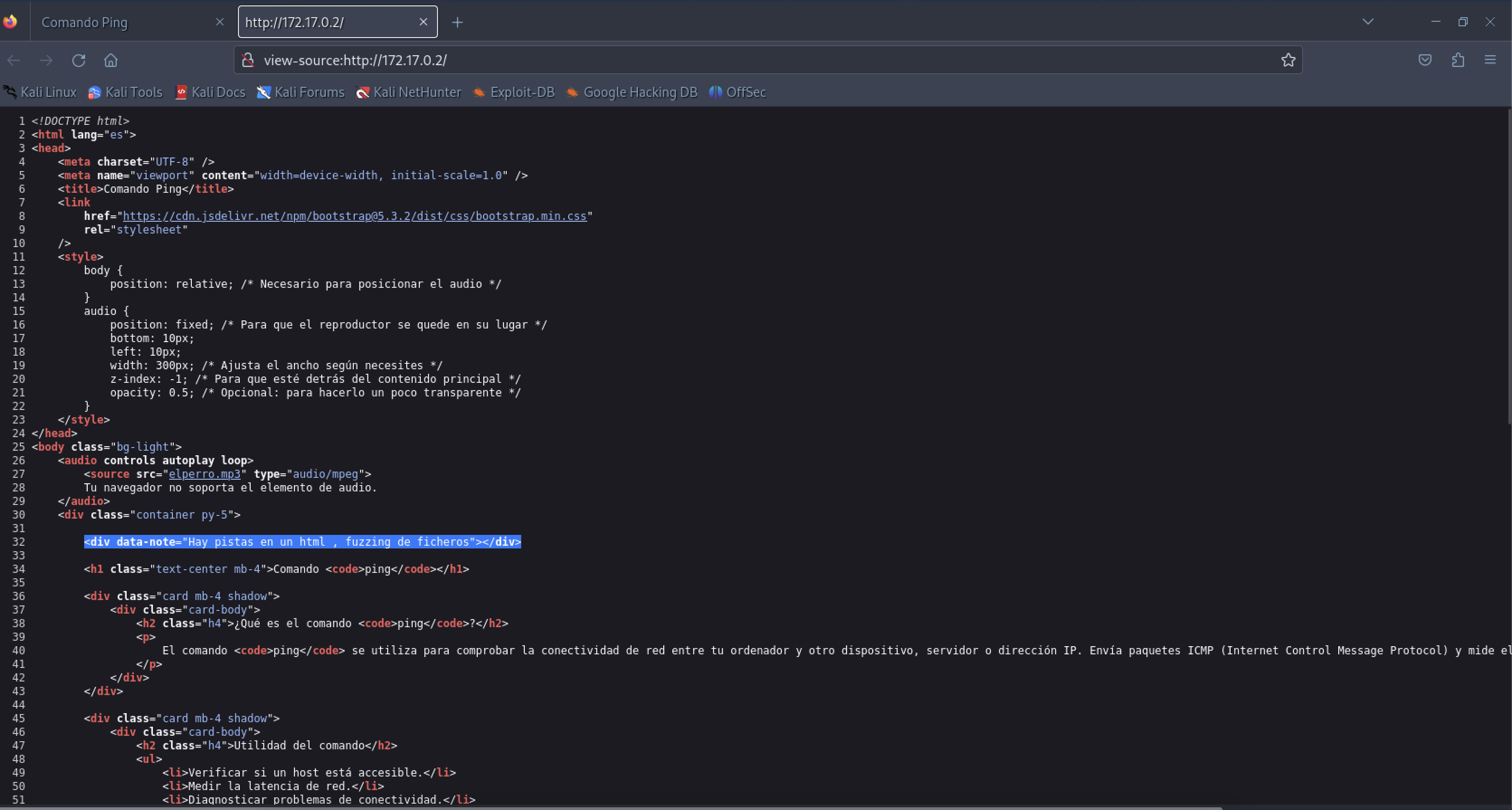1512x810 pixels.
Task: Click the 'z-index: -1' CSS line
Action: 315,379
